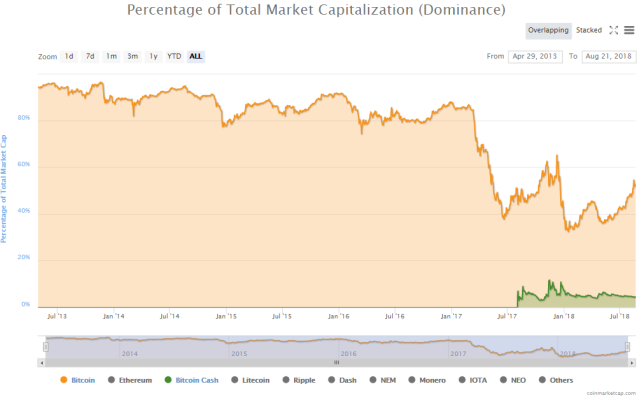This screenshot has width=639, height=398.
Task: Open the chart hamburger menu icon
Action: [x=629, y=30]
